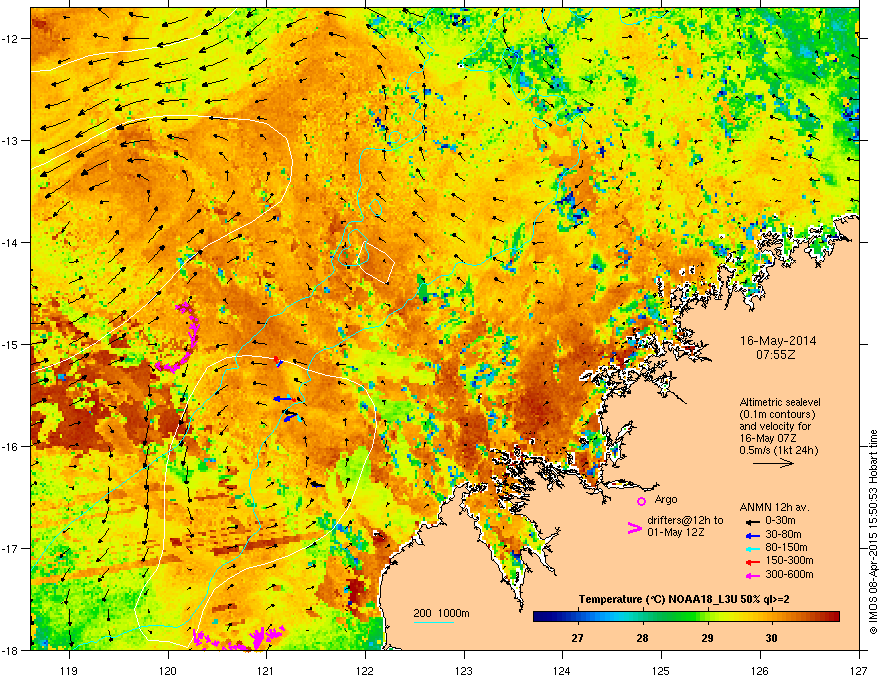
Task: Click the longitude axis label 119
Action: tap(69, 670)
